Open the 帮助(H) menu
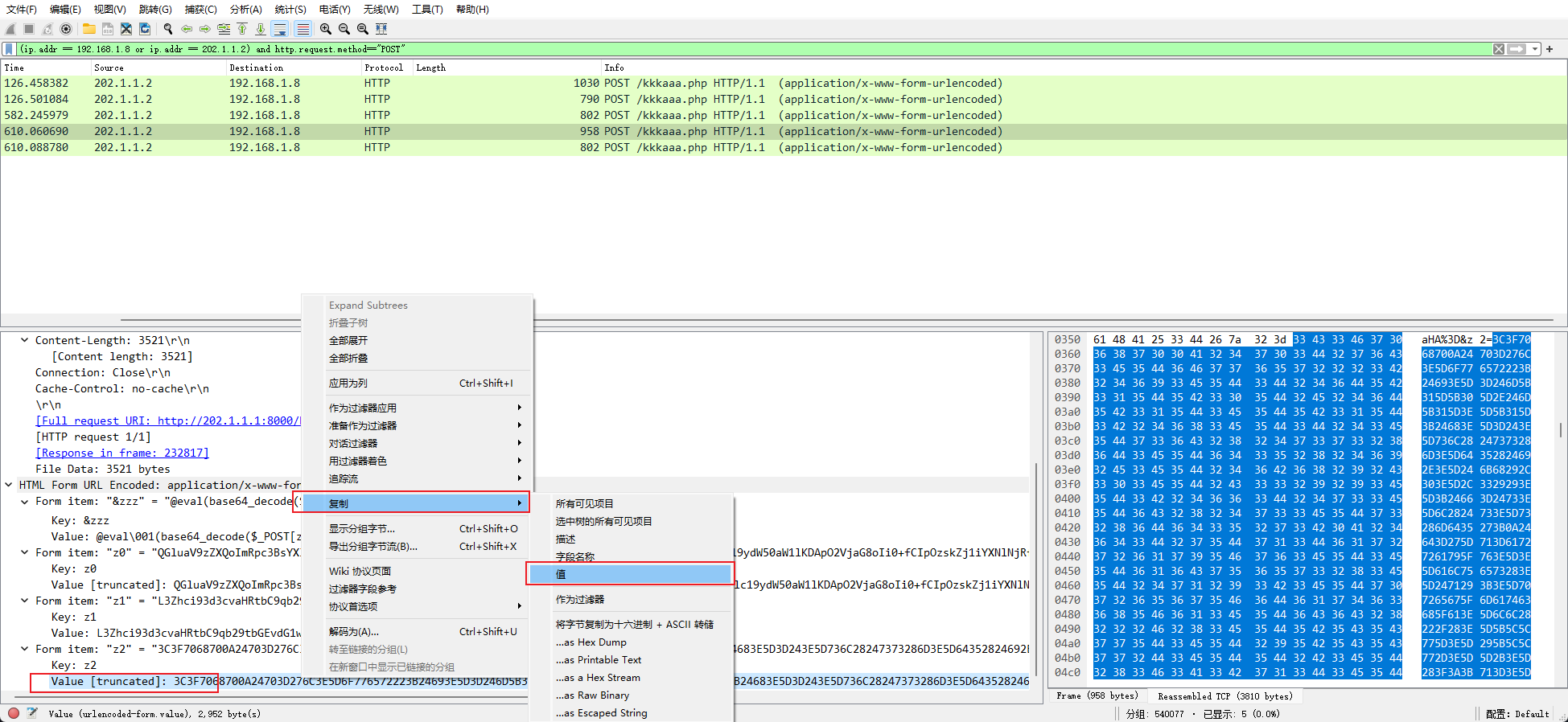This screenshot has width=1568, height=722. [472, 10]
